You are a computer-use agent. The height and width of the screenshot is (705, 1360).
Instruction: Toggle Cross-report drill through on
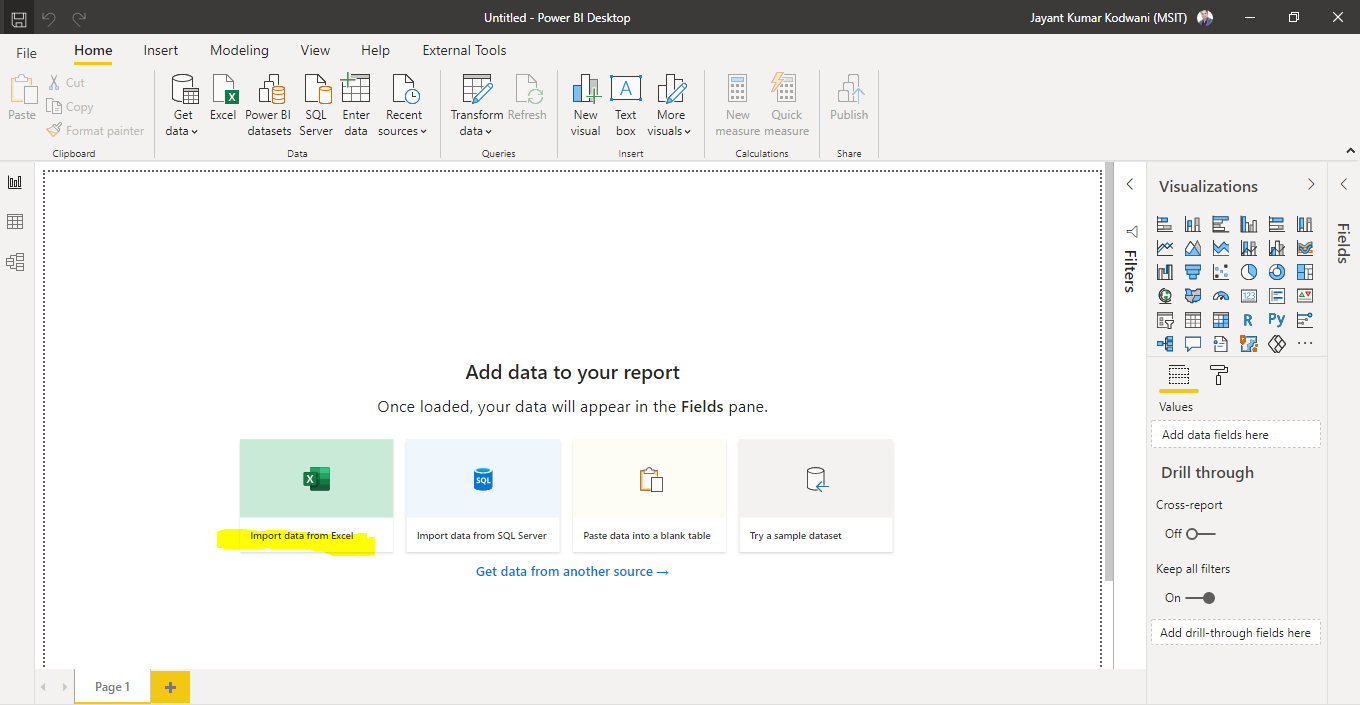pos(1200,534)
